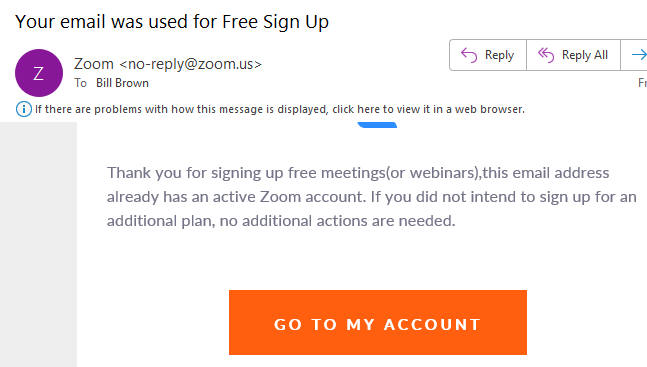Select the Reply All text label

click(x=585, y=55)
